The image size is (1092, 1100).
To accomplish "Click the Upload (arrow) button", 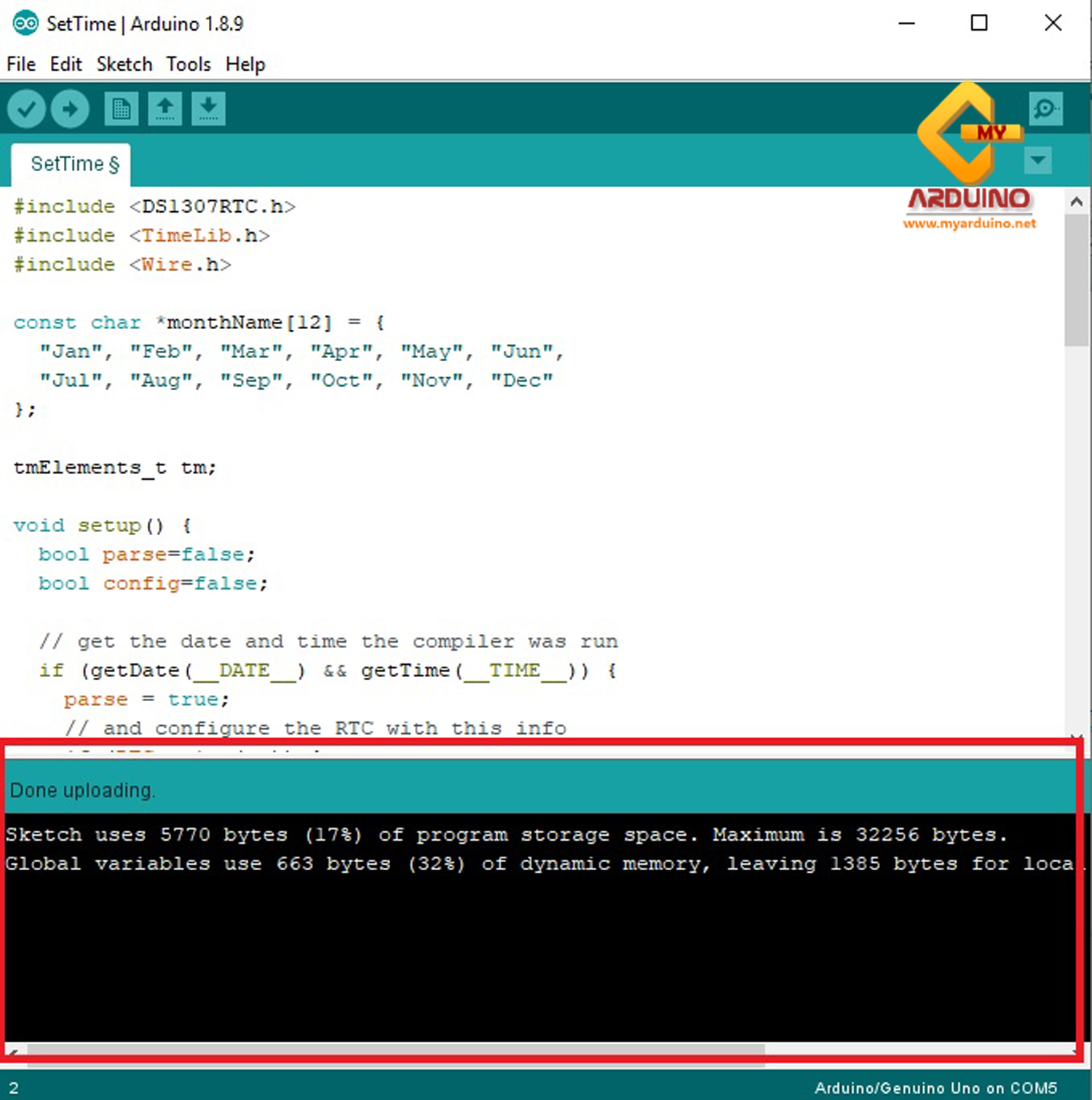I will (69, 108).
